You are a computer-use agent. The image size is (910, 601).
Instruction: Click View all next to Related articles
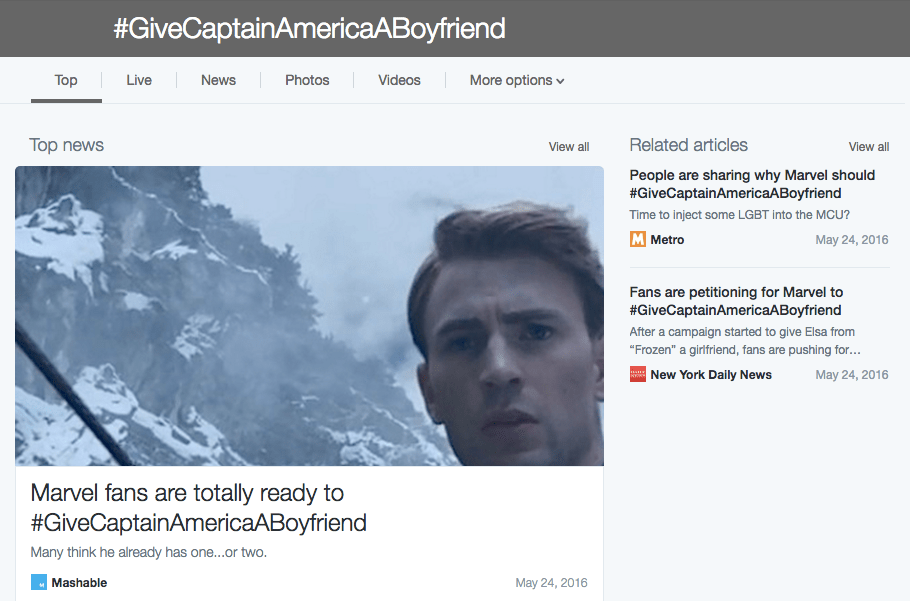(x=868, y=147)
